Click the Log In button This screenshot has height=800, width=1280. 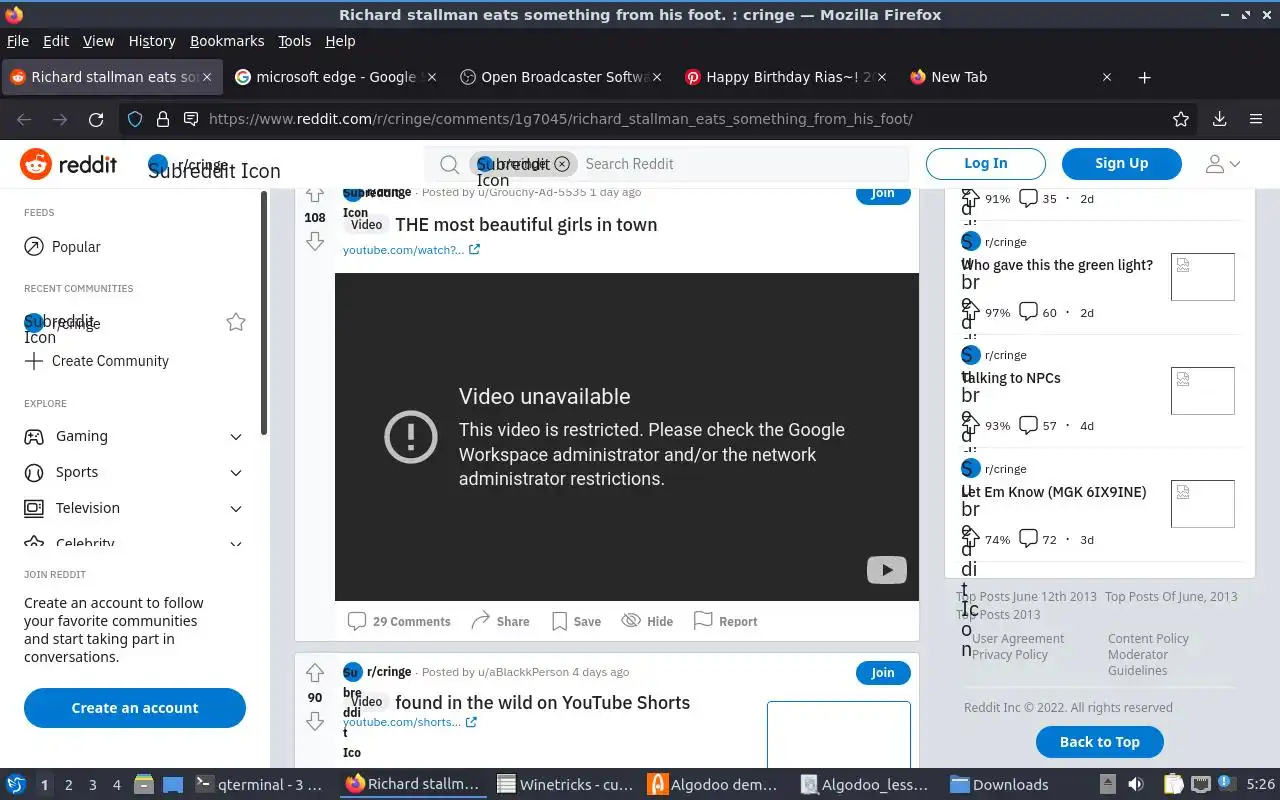click(986, 164)
